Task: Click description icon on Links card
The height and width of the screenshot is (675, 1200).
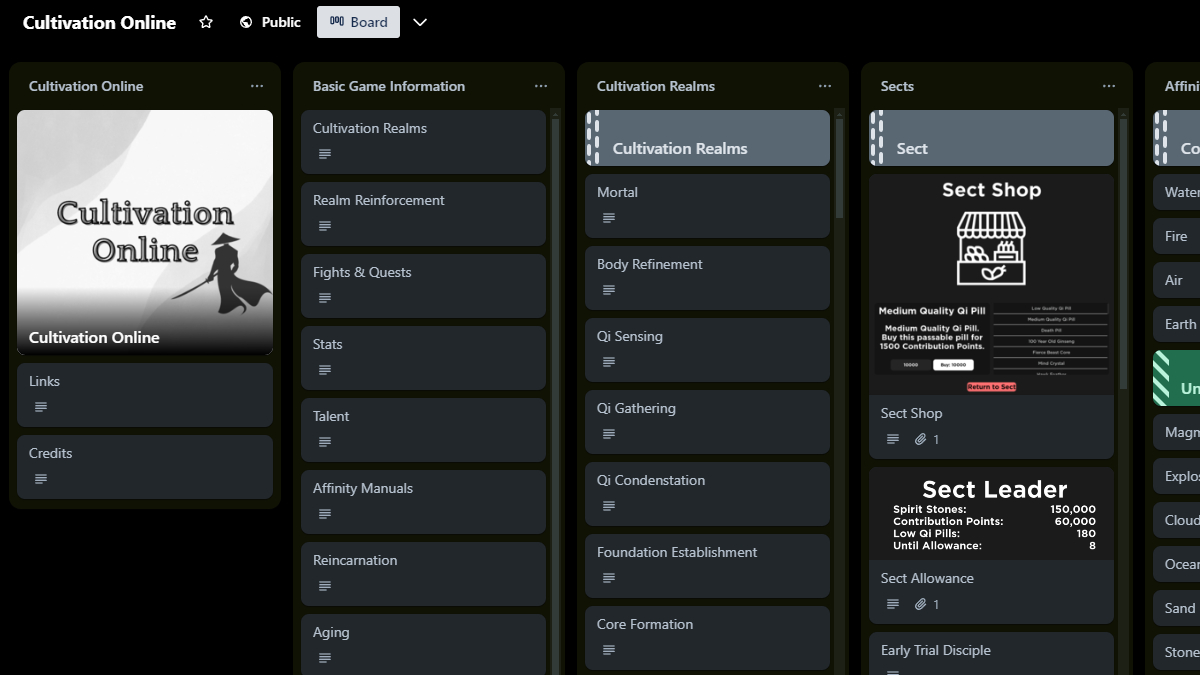Action: click(x=41, y=407)
